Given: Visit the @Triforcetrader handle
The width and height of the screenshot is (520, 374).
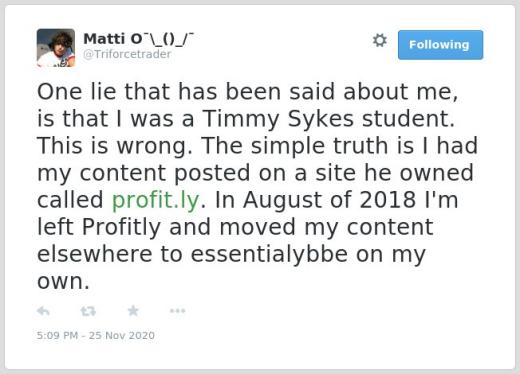Looking at the screenshot, I should [127, 54].
